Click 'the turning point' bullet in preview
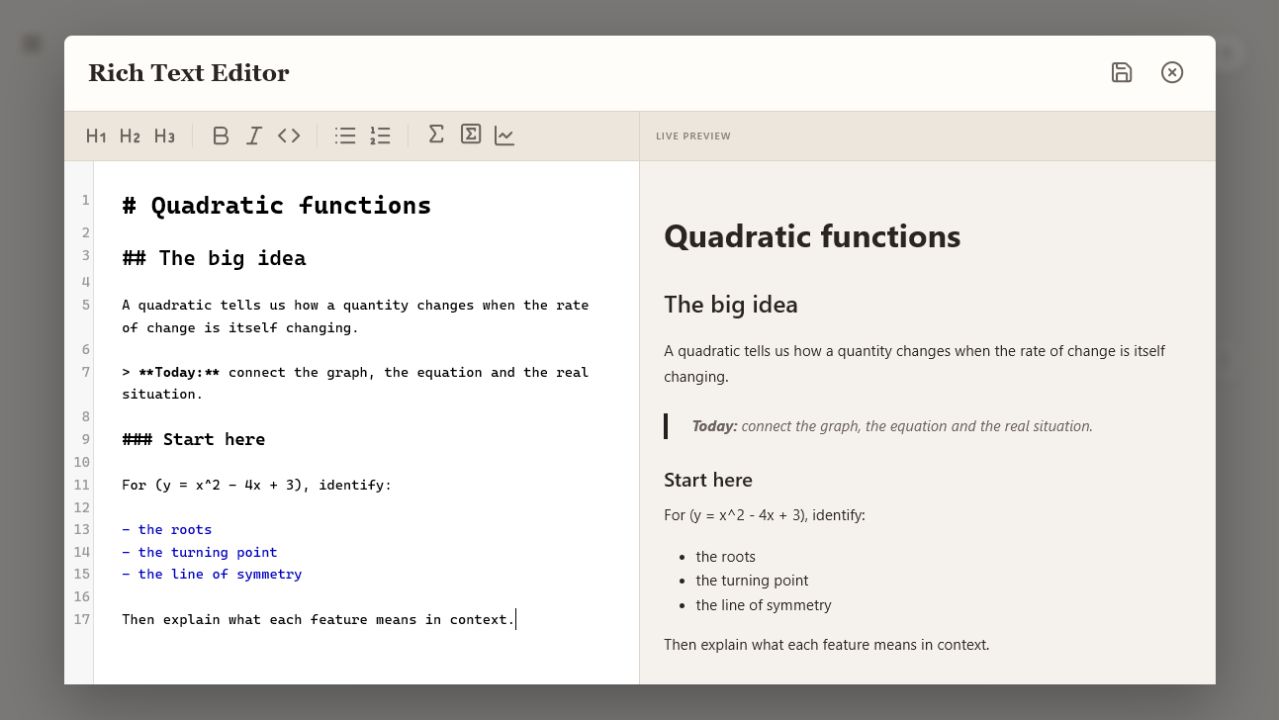1279x720 pixels. pyautogui.click(x=752, y=581)
